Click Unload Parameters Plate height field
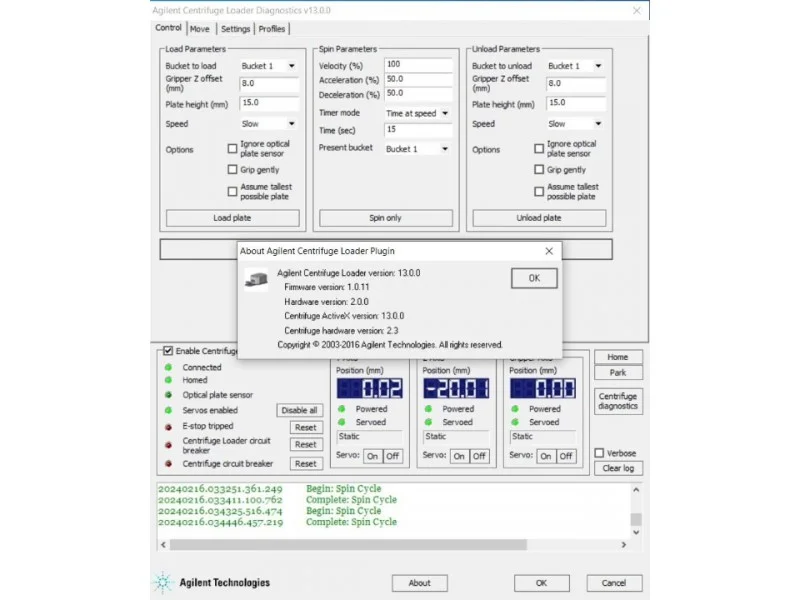Screen dimensions: 800x600 pos(576,103)
